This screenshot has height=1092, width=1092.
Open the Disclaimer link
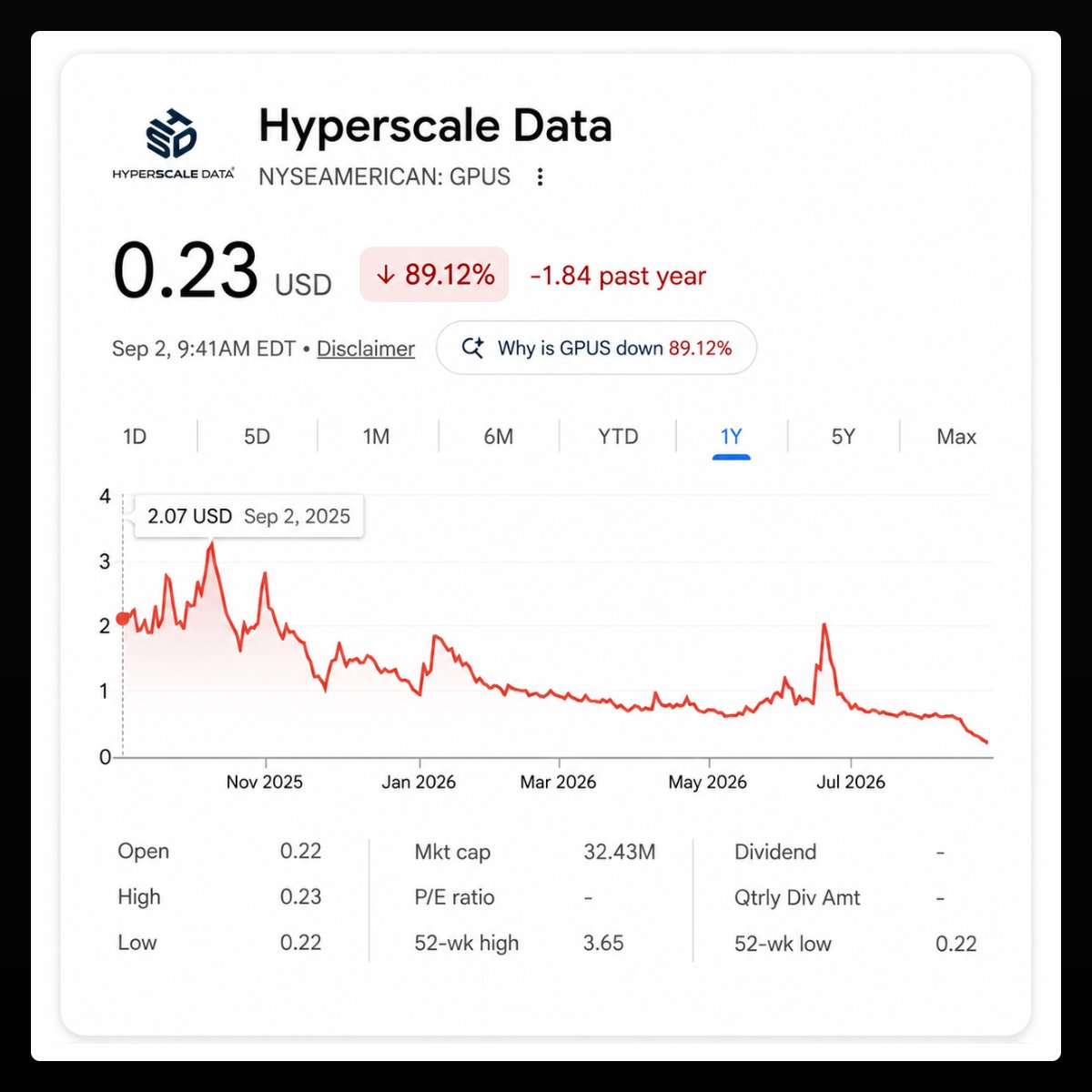click(366, 349)
